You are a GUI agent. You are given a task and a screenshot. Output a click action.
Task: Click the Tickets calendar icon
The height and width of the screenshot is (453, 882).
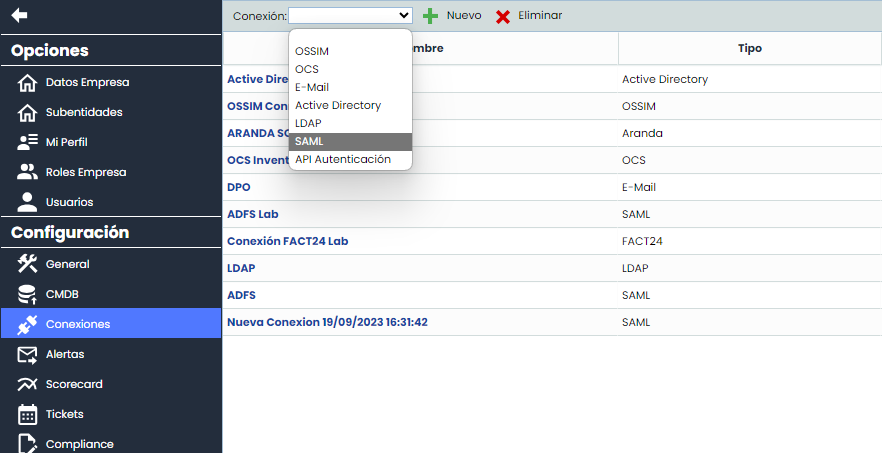click(x=28, y=414)
